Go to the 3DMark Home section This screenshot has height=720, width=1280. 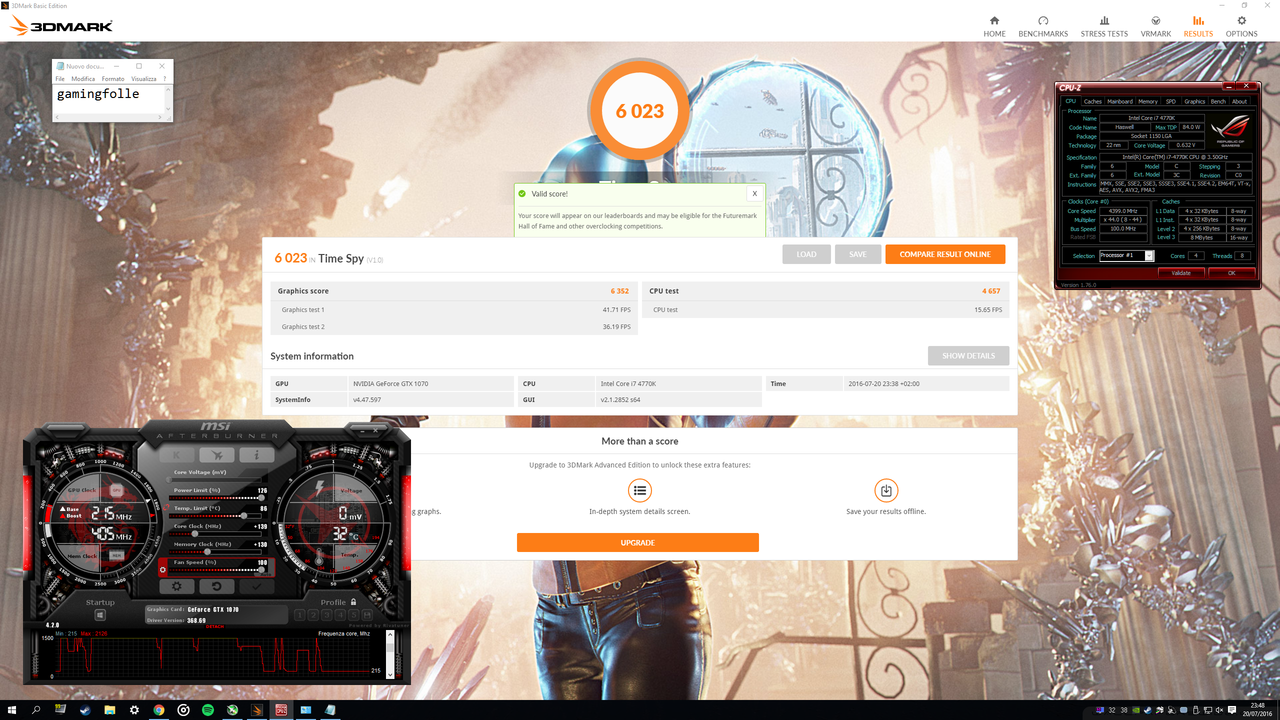point(994,26)
